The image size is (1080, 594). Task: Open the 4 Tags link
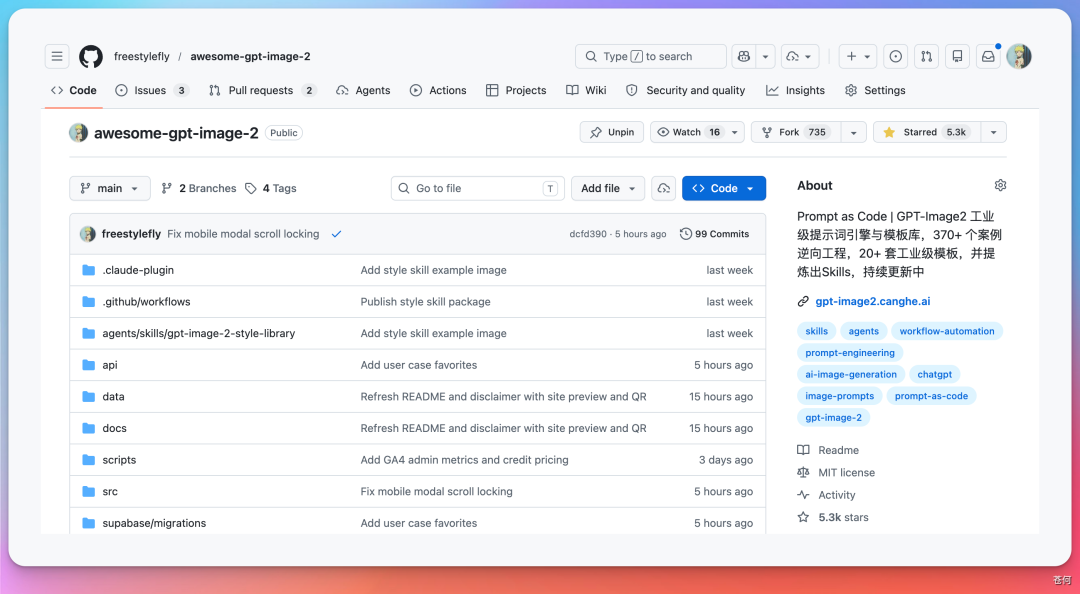click(271, 188)
